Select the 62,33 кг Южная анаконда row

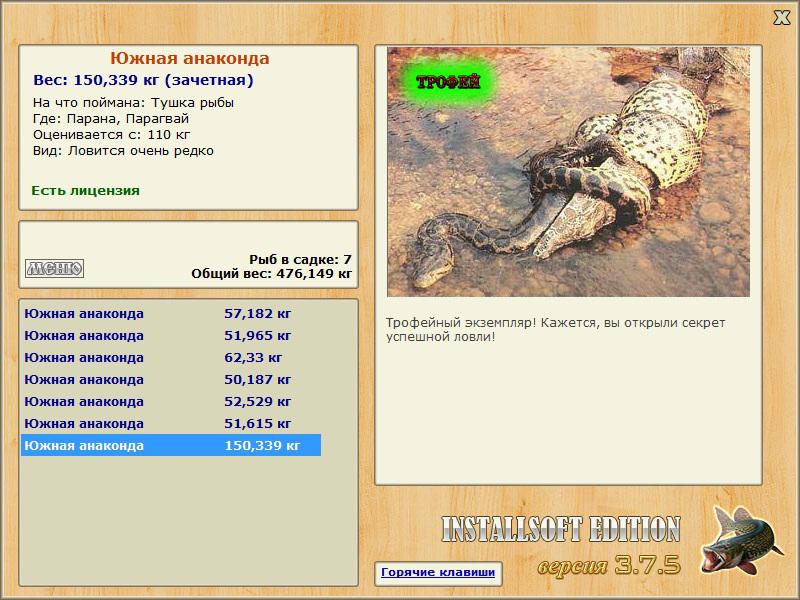[x=171, y=358]
